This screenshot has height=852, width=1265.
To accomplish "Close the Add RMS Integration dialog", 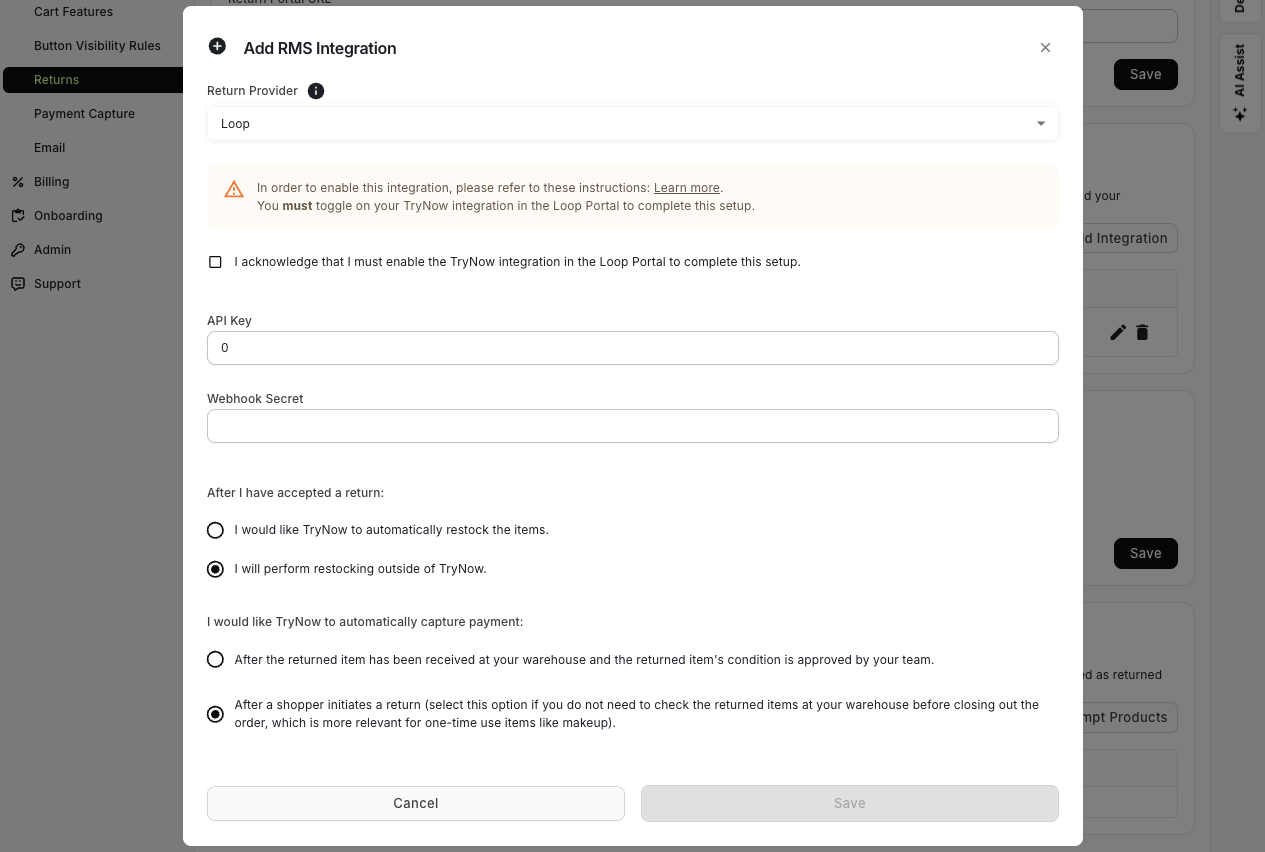I will pyautogui.click(x=1045, y=48).
